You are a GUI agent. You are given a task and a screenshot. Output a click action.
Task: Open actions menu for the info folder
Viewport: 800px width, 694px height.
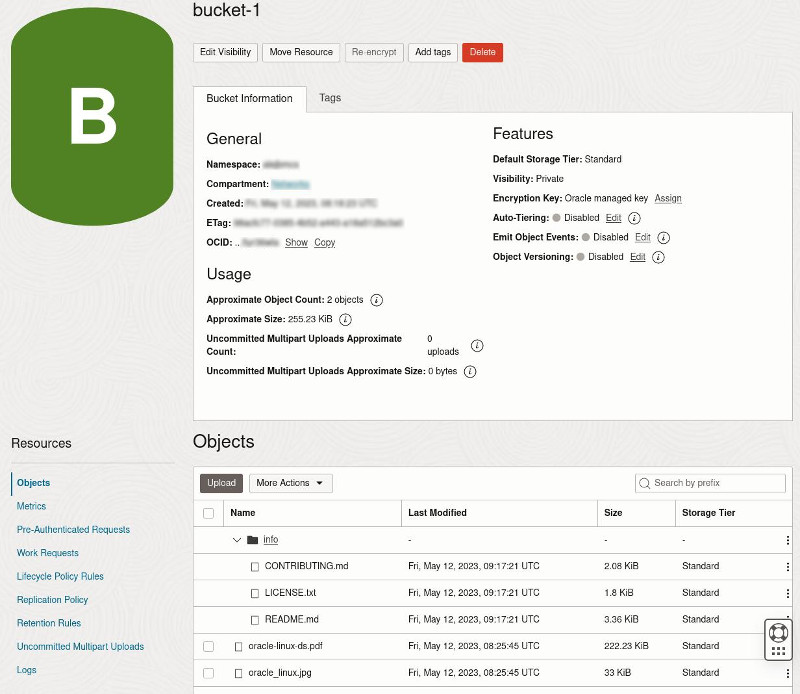tap(790, 539)
